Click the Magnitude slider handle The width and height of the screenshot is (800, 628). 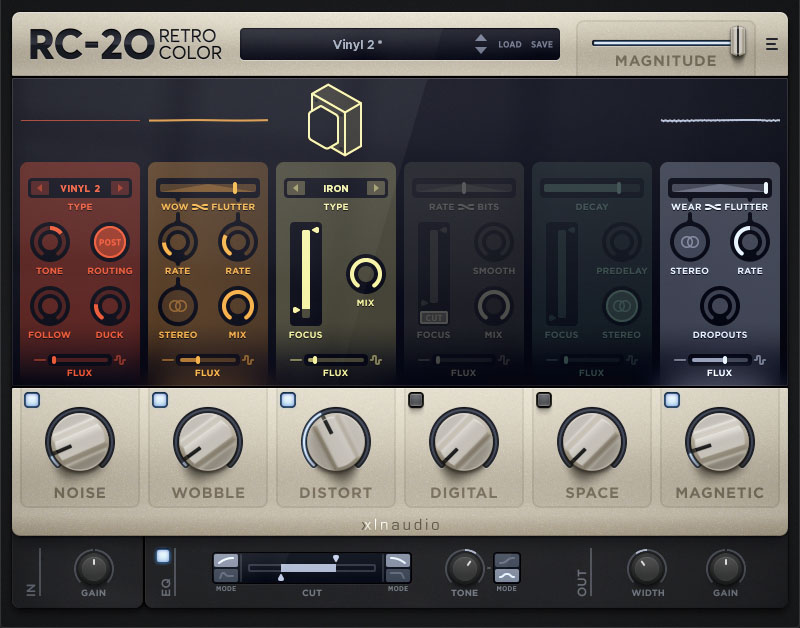point(738,42)
